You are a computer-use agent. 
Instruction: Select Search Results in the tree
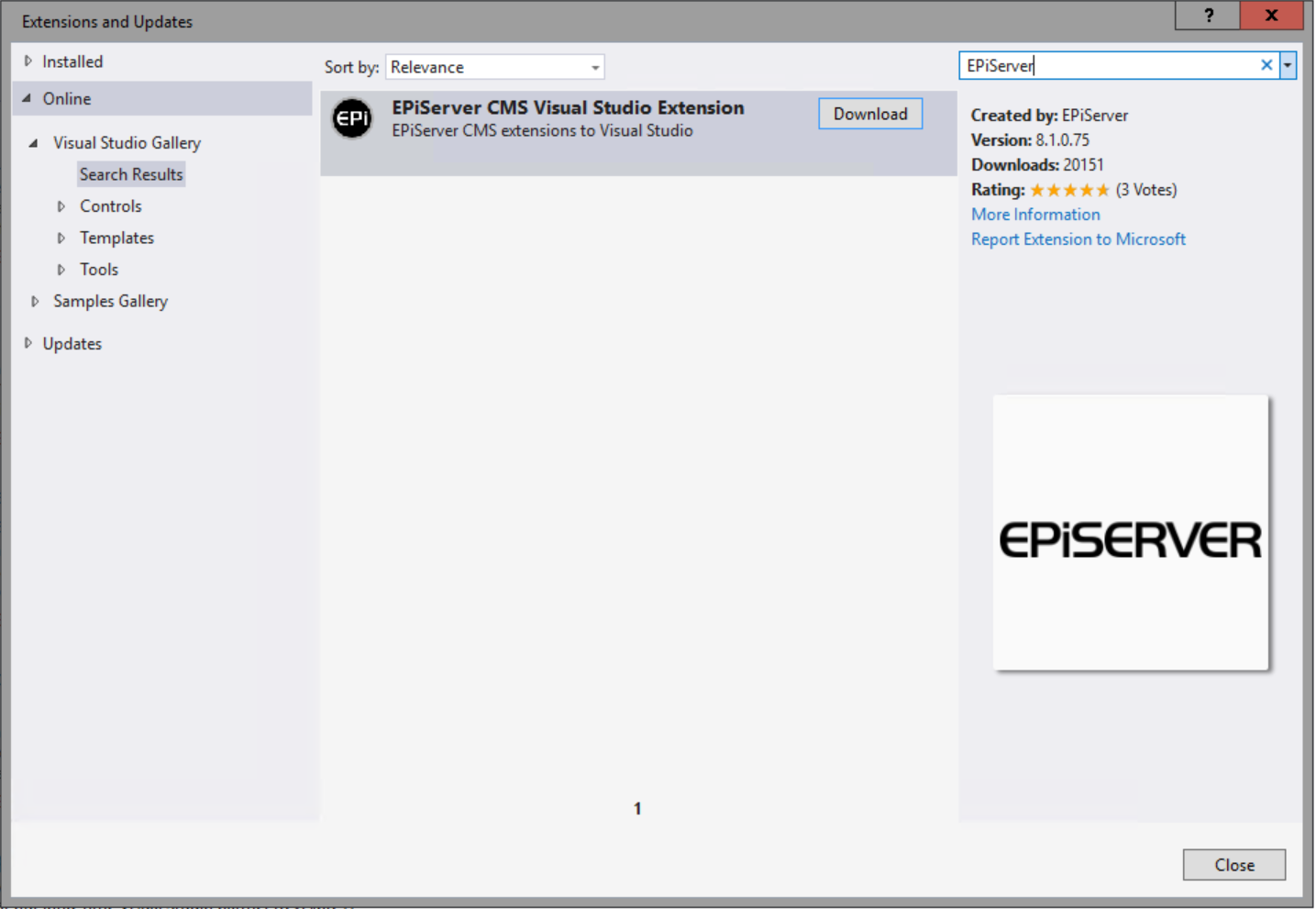click(x=131, y=174)
